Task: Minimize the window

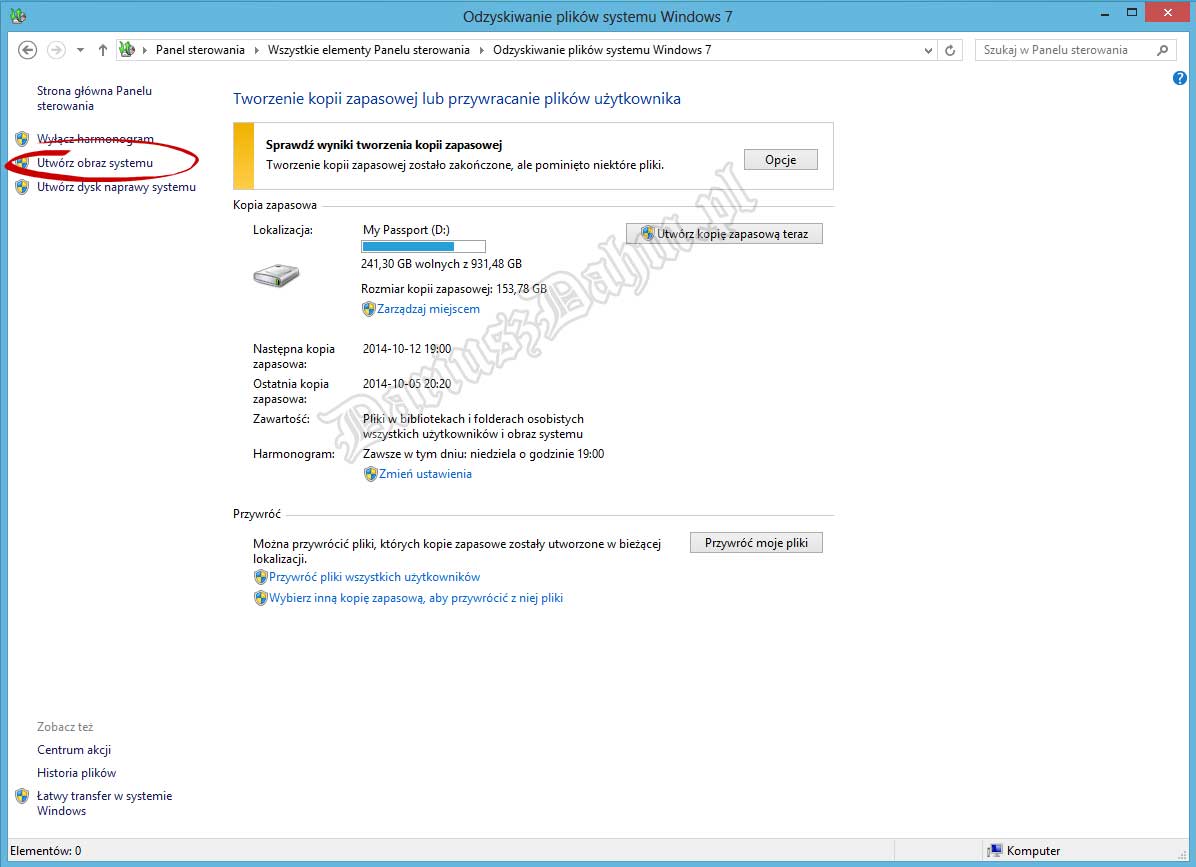Action: 1105,13
